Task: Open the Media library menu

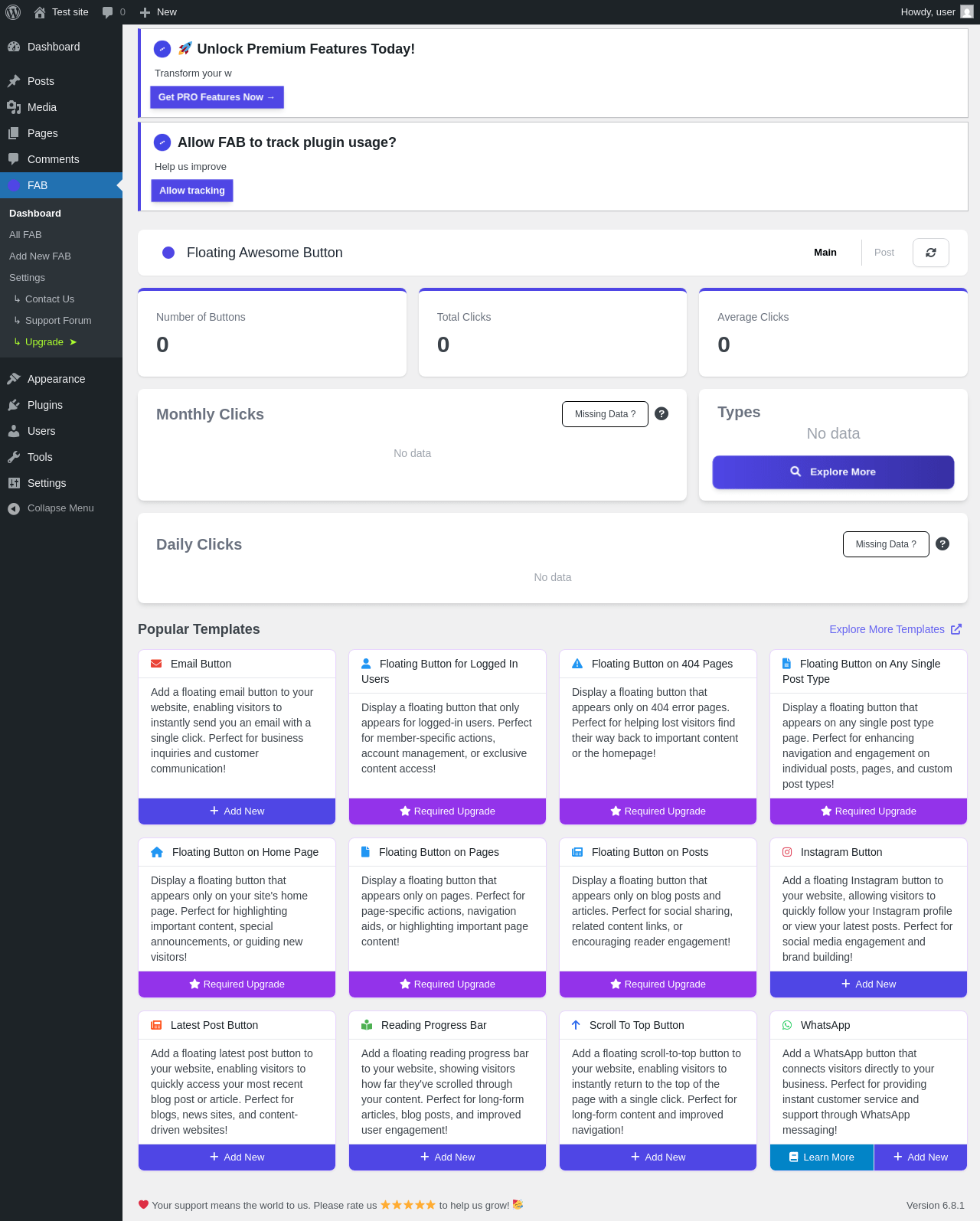Action: [x=61, y=107]
